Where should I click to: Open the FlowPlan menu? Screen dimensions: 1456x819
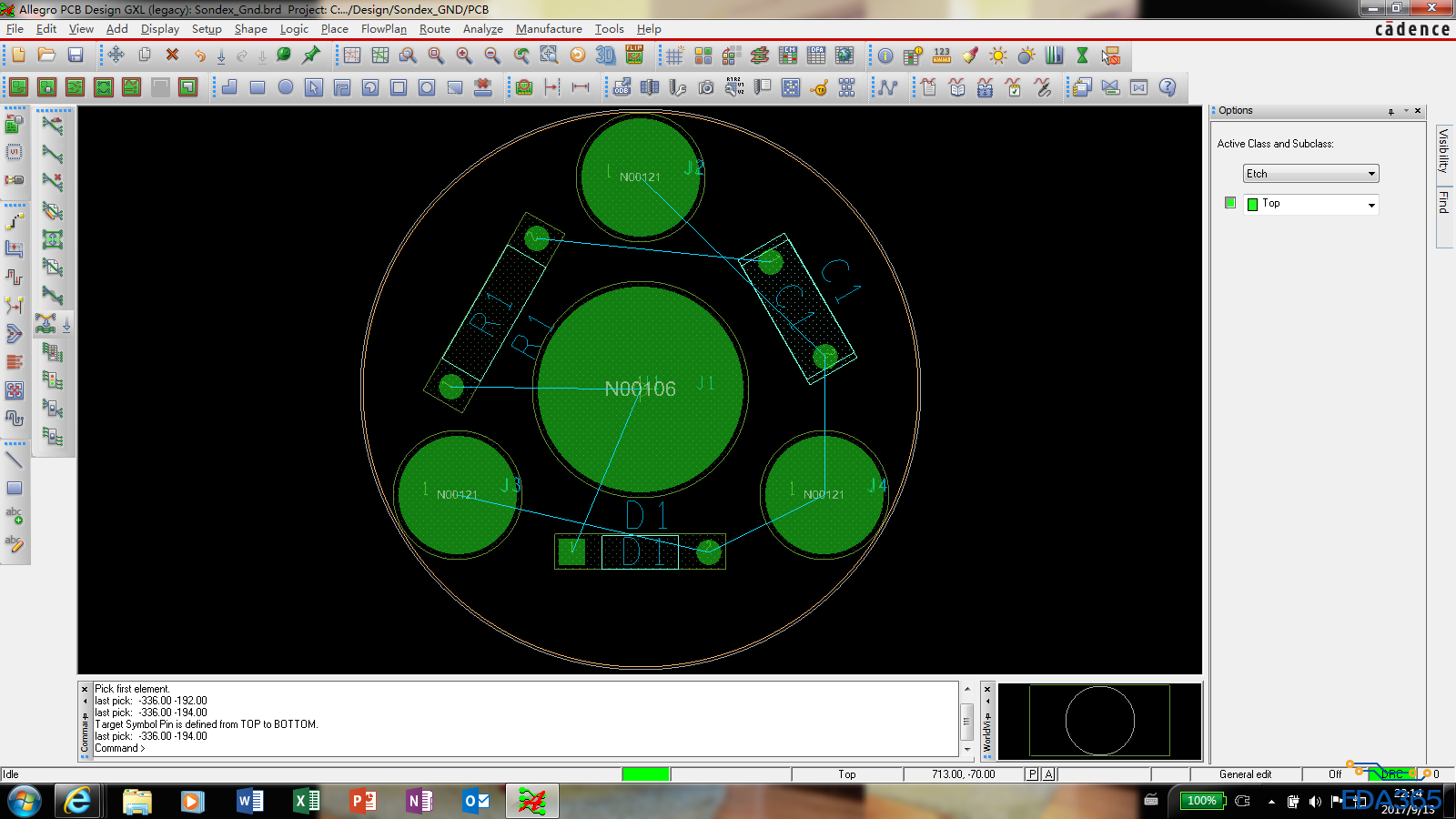pos(384,29)
